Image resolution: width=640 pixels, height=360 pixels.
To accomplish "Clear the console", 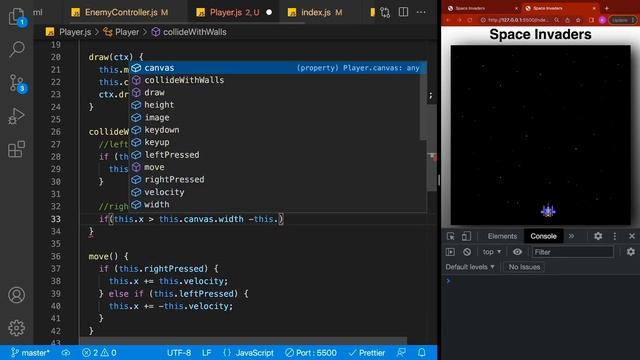I will point(467,252).
